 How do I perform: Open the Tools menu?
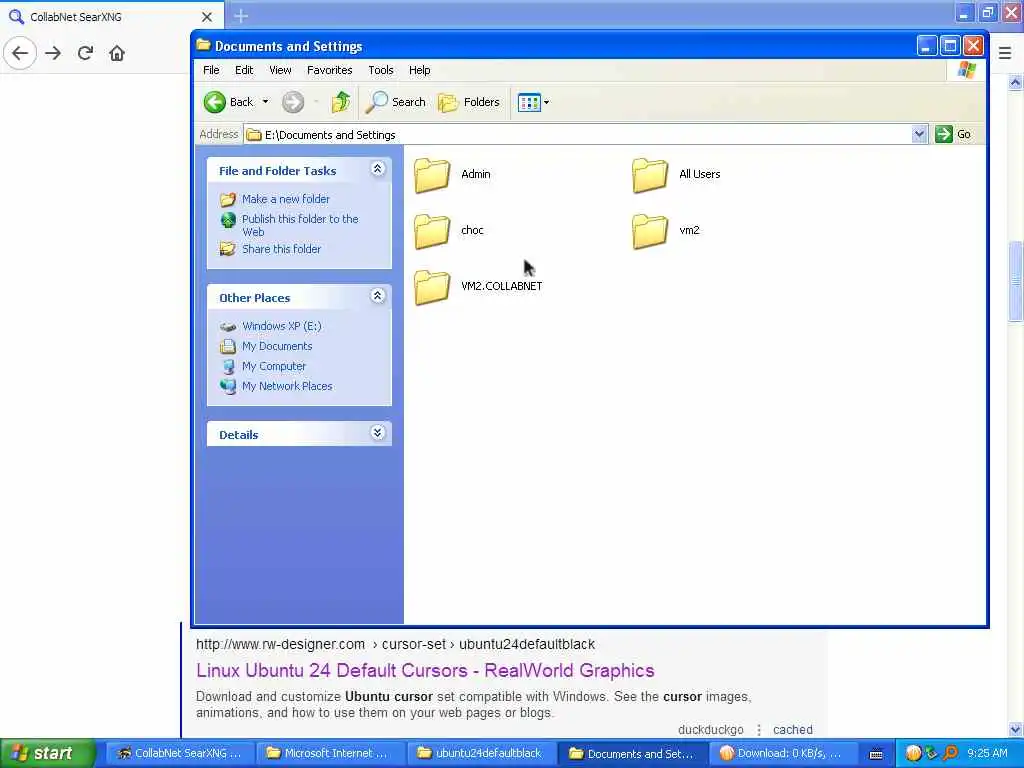click(x=381, y=70)
